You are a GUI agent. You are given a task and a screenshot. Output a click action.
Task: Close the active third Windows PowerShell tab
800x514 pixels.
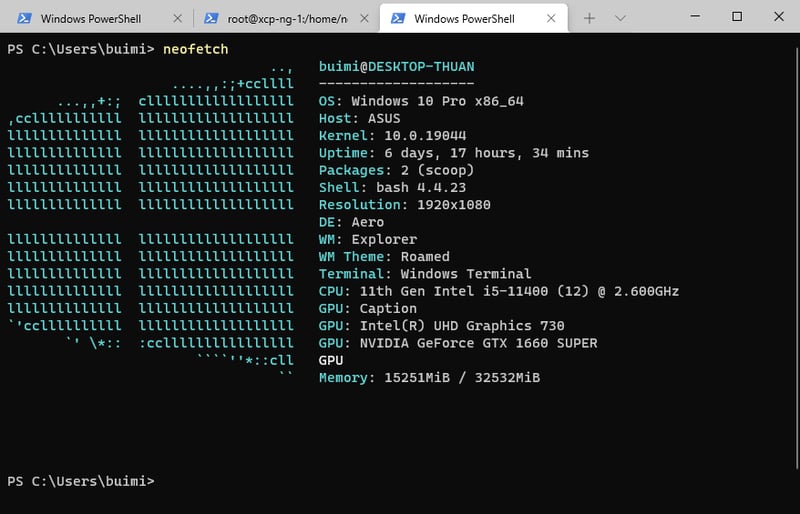pos(551,18)
